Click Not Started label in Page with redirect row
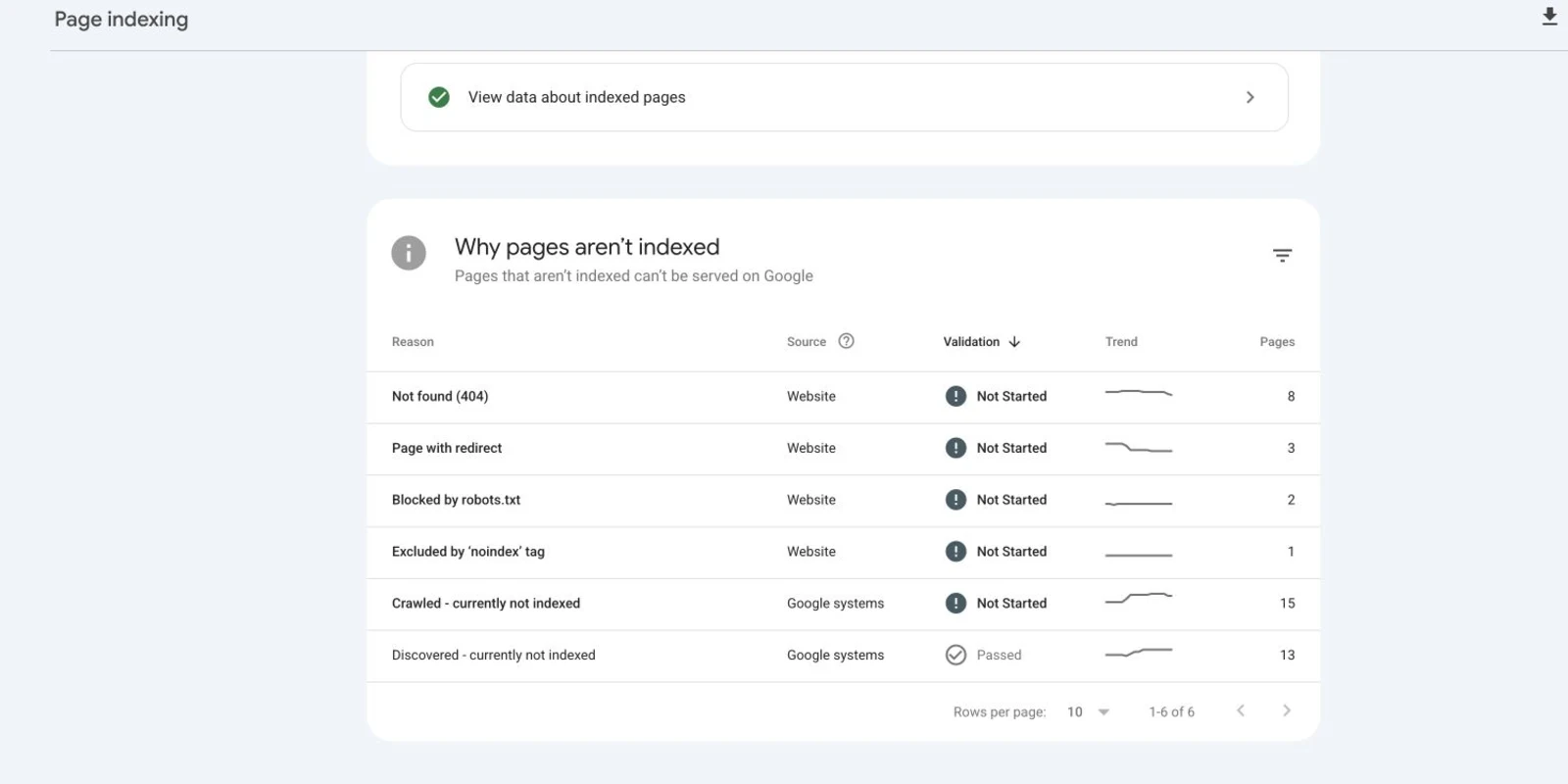 (1011, 448)
